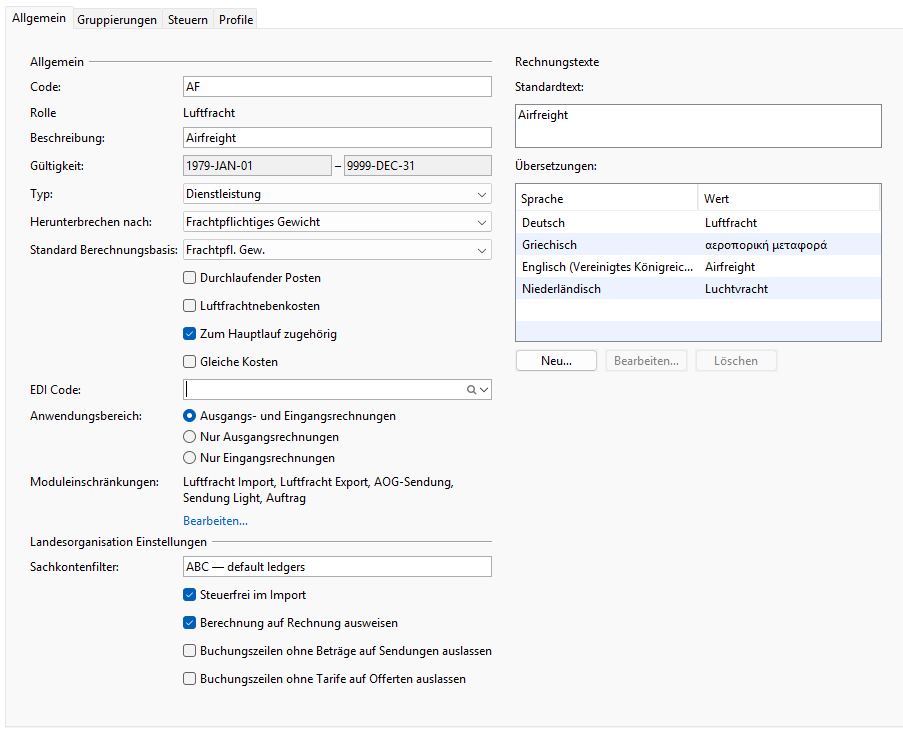
Task: Click the Sachkontenfilter input field
Action: pyautogui.click(x=337, y=567)
